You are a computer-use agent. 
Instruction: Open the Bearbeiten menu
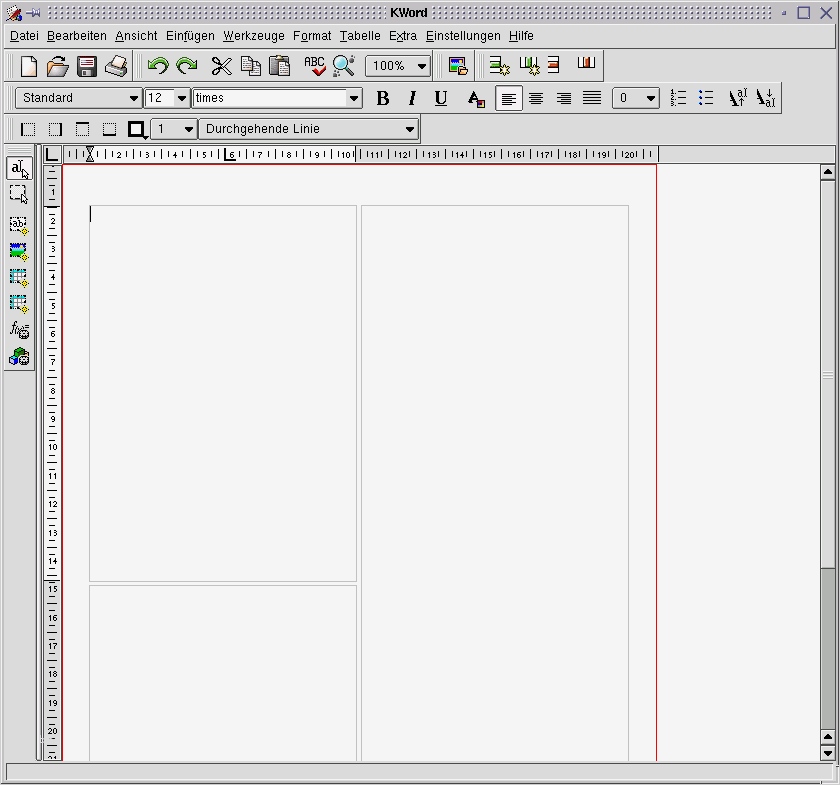(x=77, y=36)
